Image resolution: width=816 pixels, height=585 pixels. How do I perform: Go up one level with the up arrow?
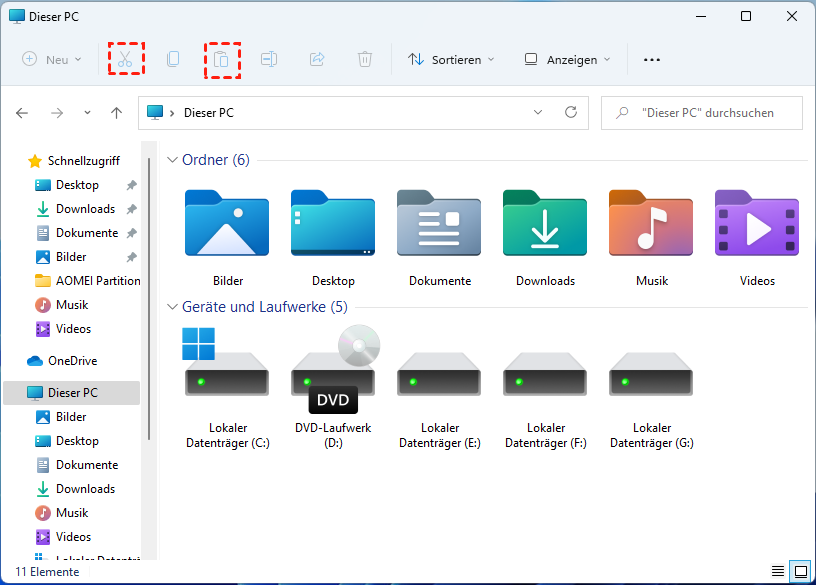pos(117,113)
